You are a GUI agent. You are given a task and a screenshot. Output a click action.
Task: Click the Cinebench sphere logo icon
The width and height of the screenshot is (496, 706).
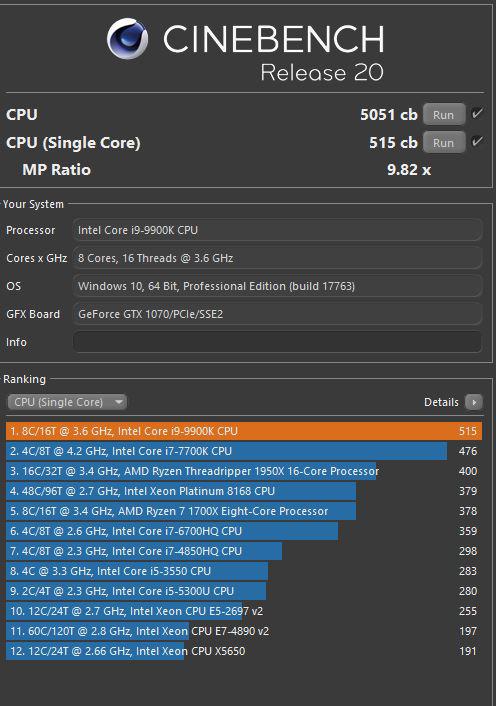point(127,39)
